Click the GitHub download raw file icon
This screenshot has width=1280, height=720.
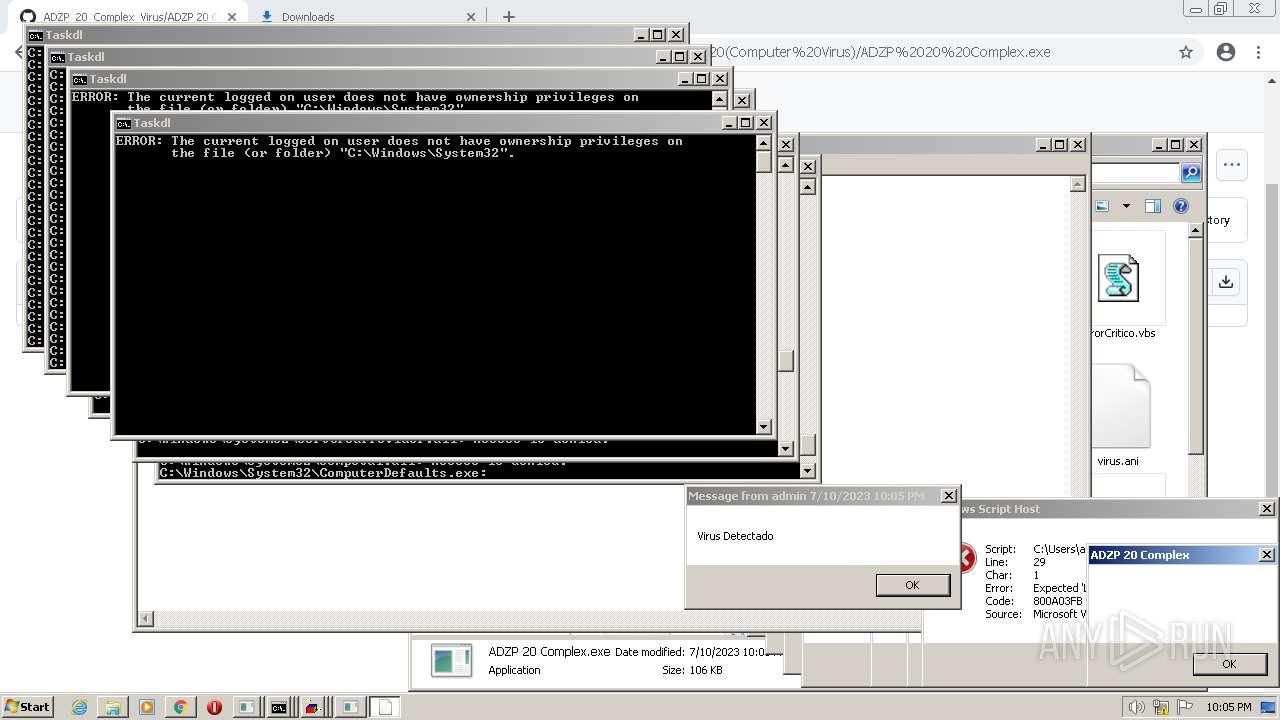1226,282
